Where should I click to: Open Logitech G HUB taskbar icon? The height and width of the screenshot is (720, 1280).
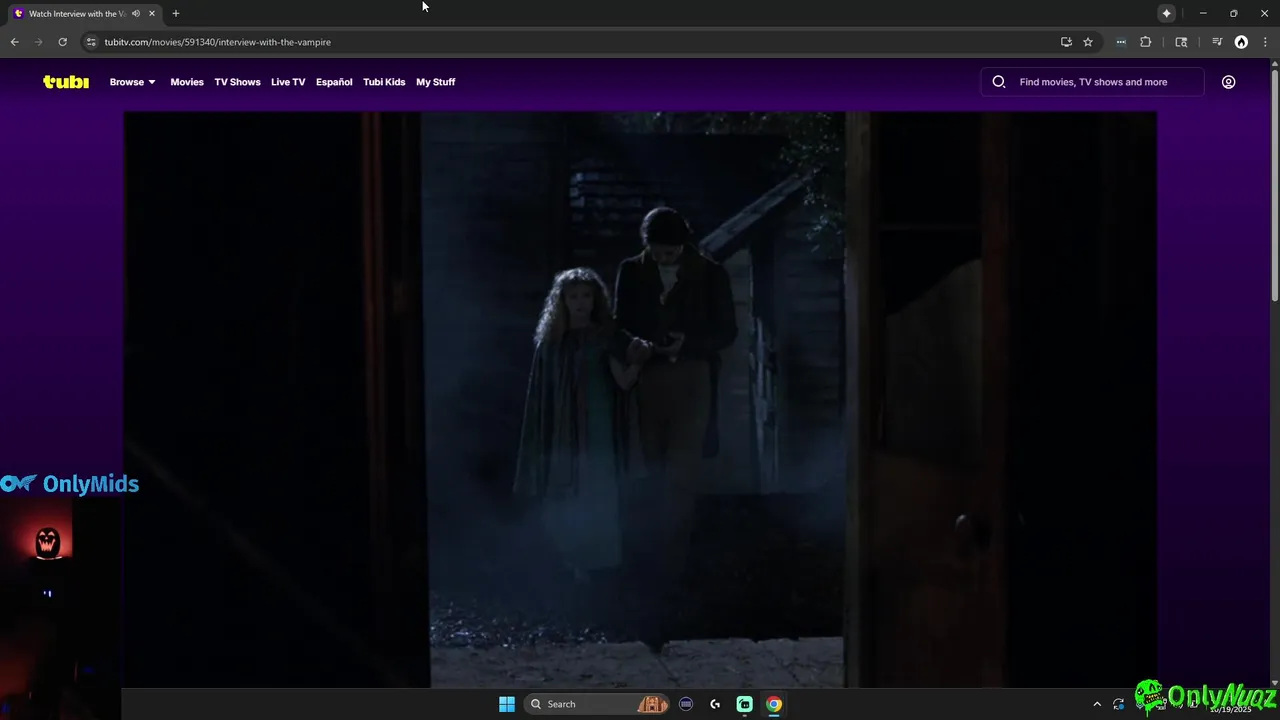tap(715, 704)
